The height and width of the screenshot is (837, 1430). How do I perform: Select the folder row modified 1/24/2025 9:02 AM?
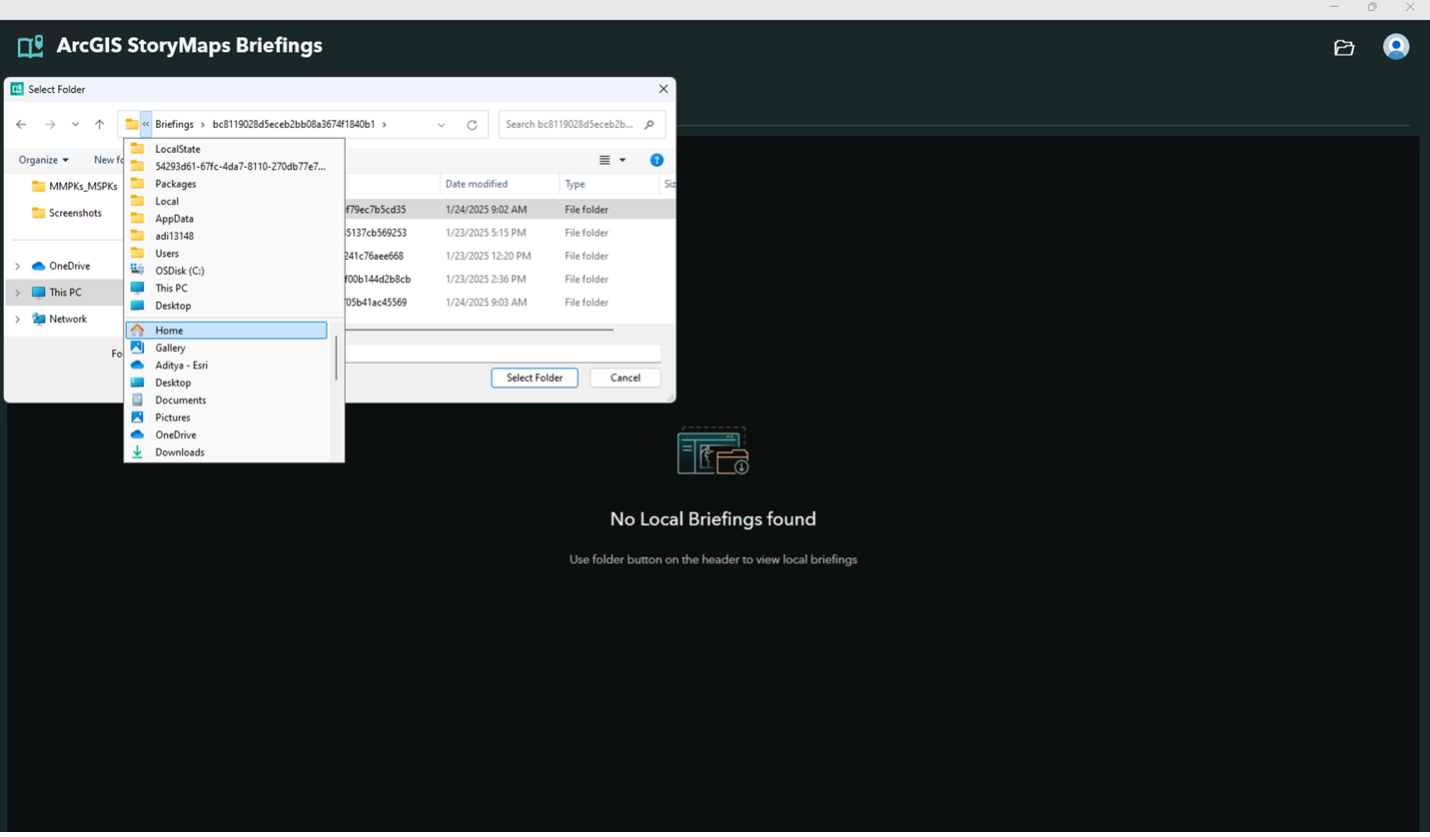point(510,210)
